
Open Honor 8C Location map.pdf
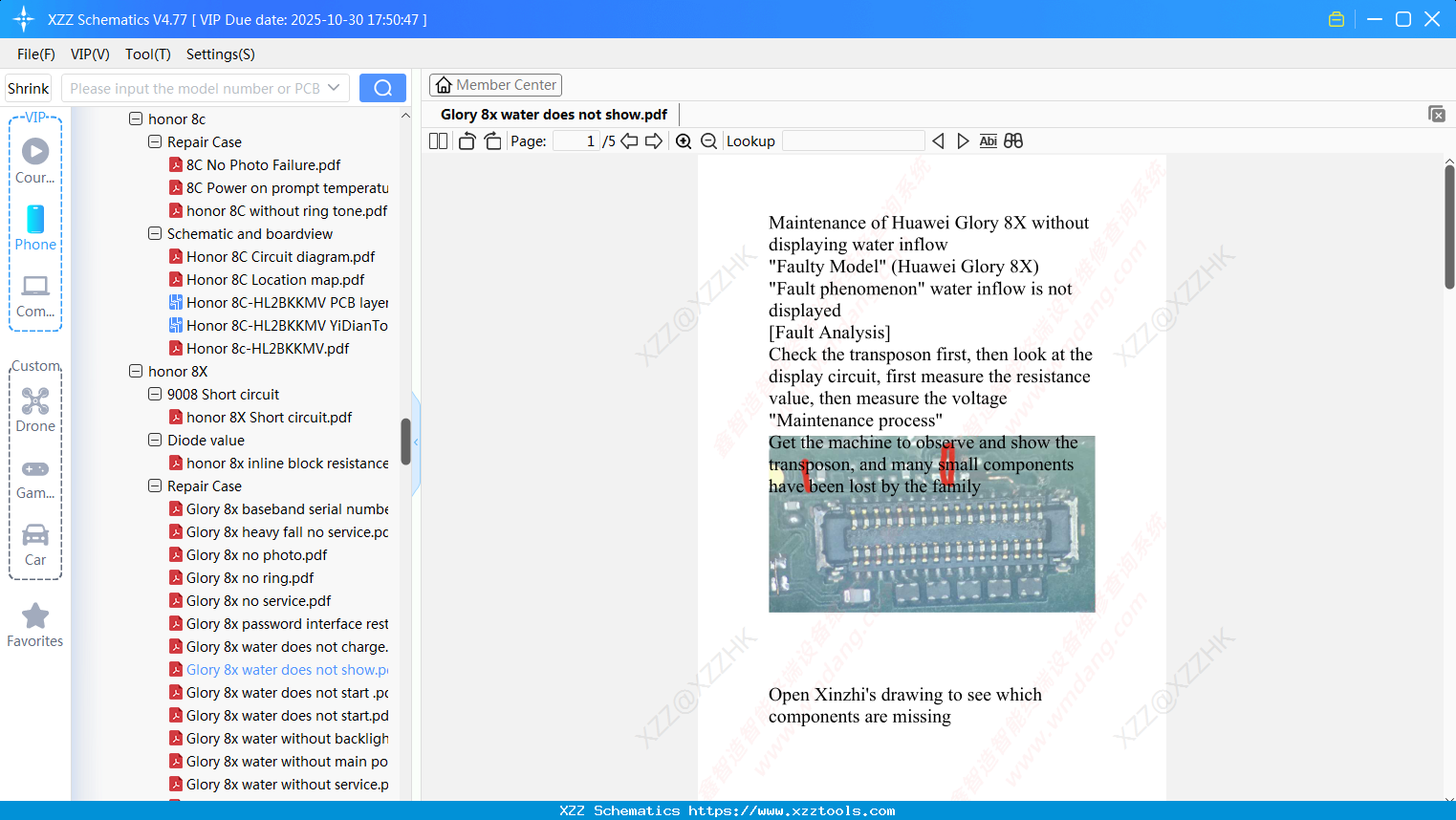coord(267,279)
